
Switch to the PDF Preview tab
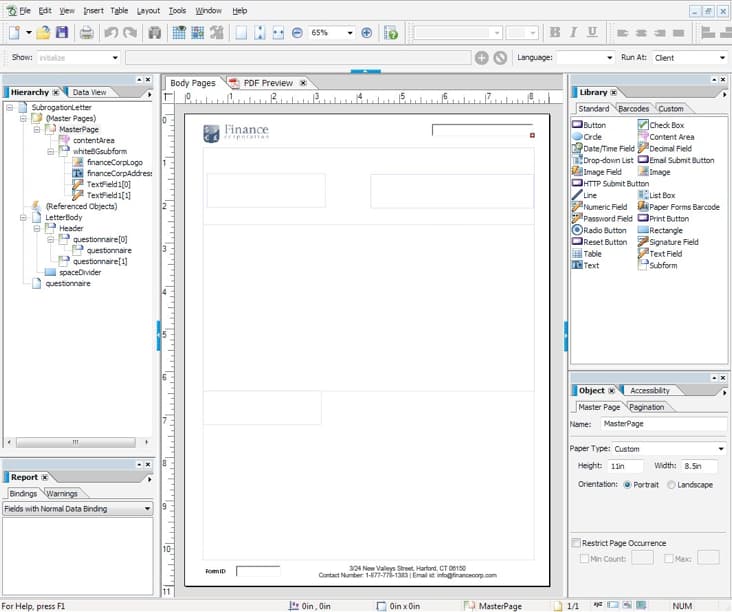(x=267, y=83)
